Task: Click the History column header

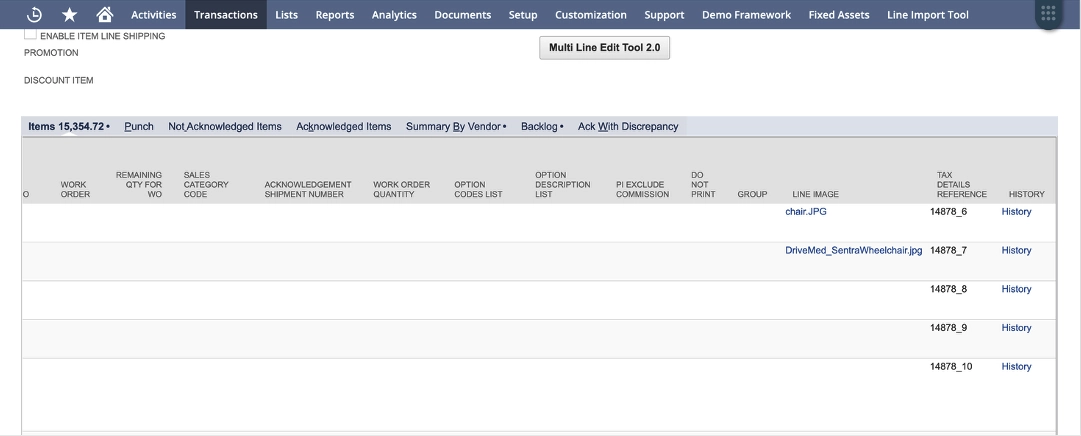Action: click(1027, 195)
